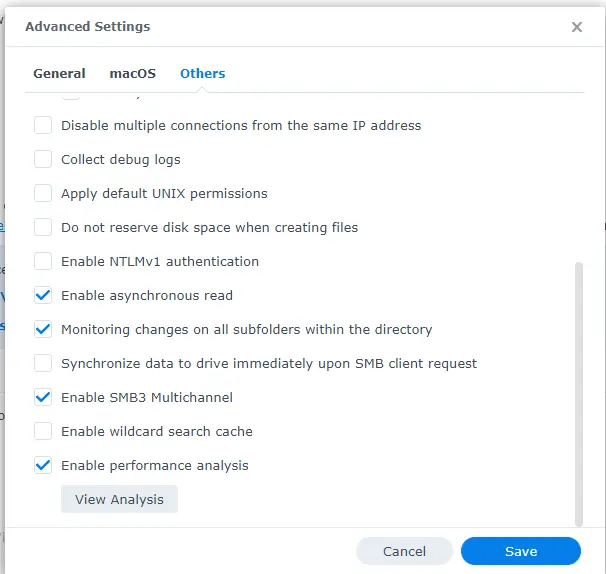Select the Others tab
Screen dimensions: 606x574
tap(202, 73)
